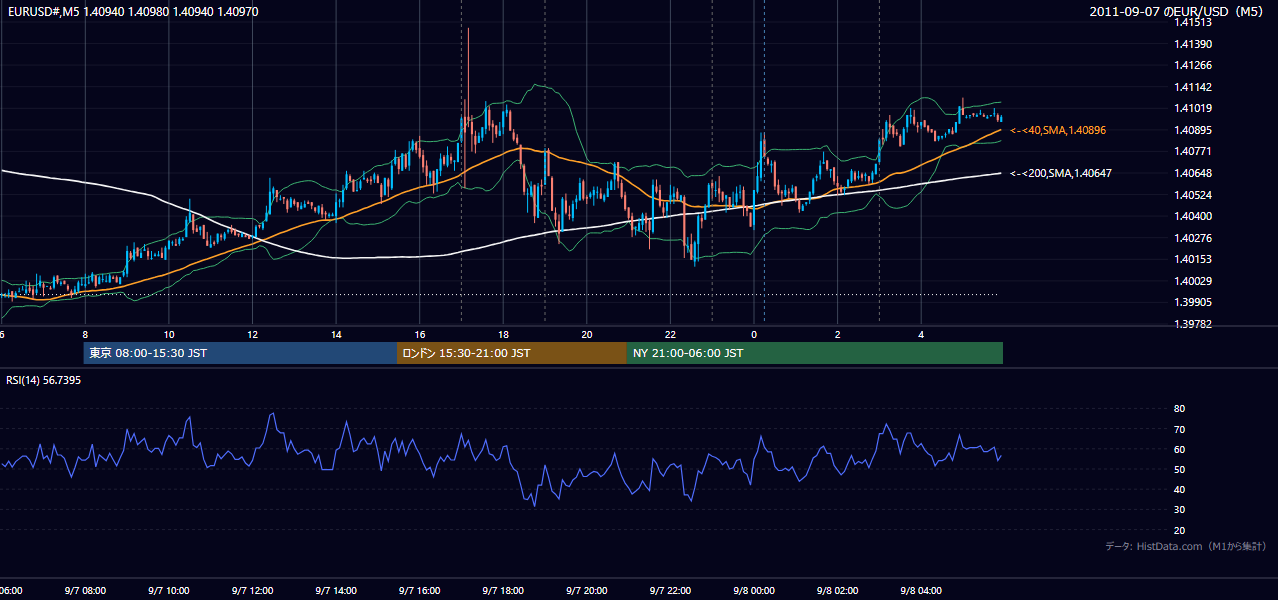This screenshot has width=1278, height=600.
Task: Click price axis label 1.40648
Action: [1192, 173]
